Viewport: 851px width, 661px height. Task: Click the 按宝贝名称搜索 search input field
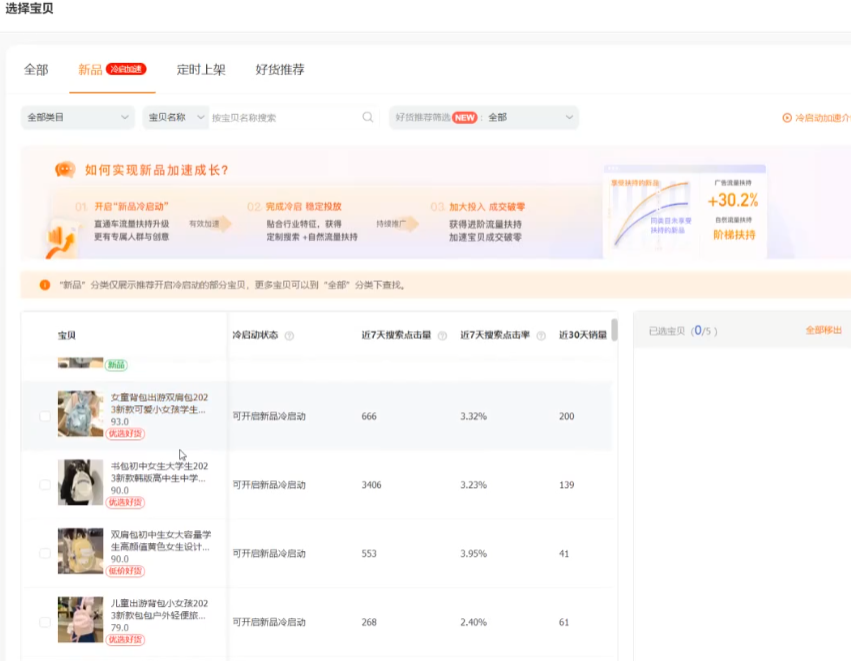284,117
